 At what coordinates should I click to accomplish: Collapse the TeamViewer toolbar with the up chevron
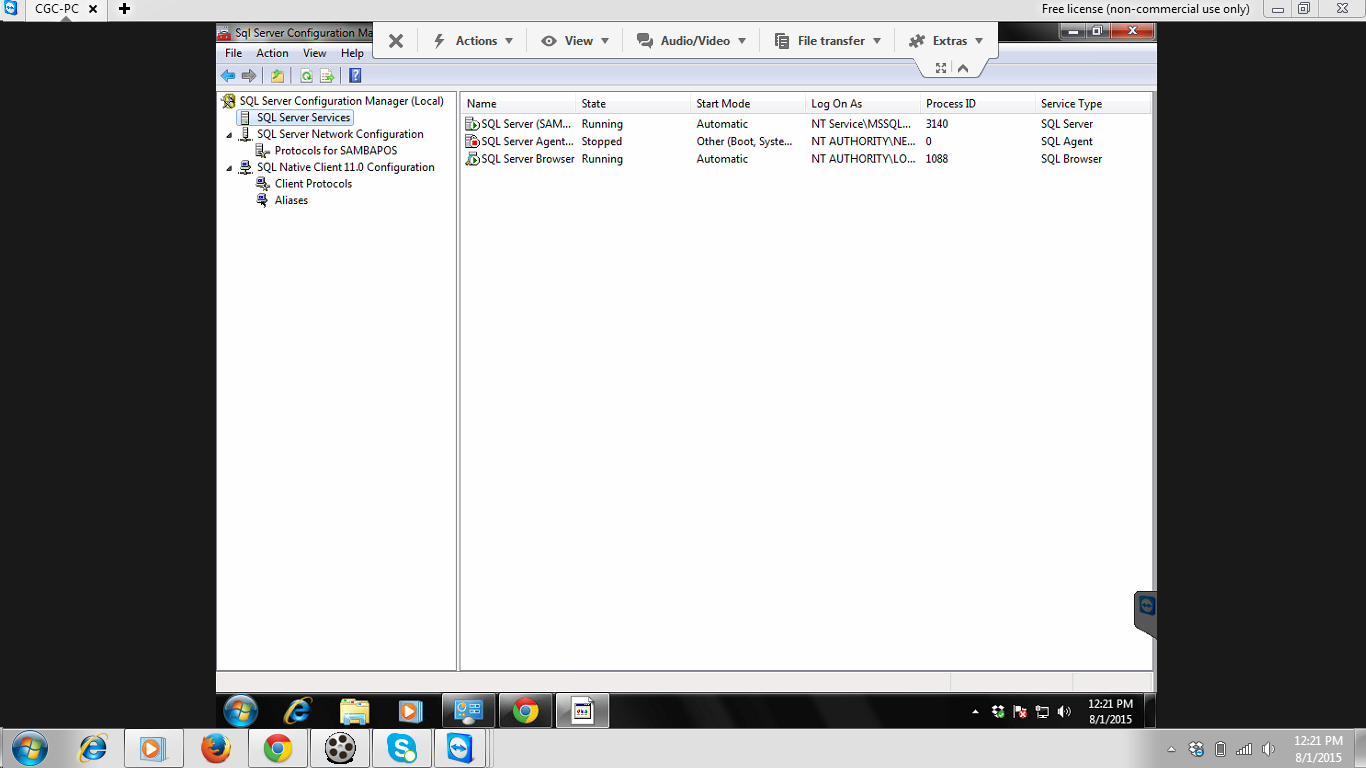[963, 68]
